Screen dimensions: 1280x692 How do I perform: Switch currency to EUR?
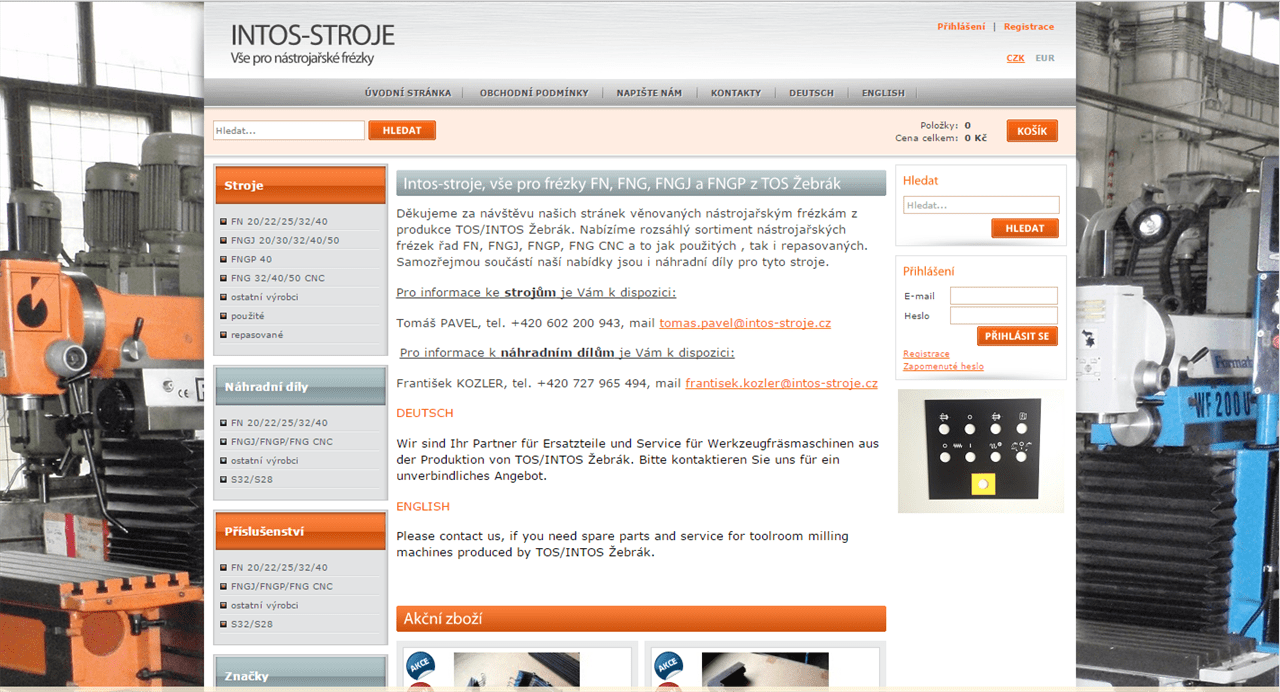pos(1045,59)
